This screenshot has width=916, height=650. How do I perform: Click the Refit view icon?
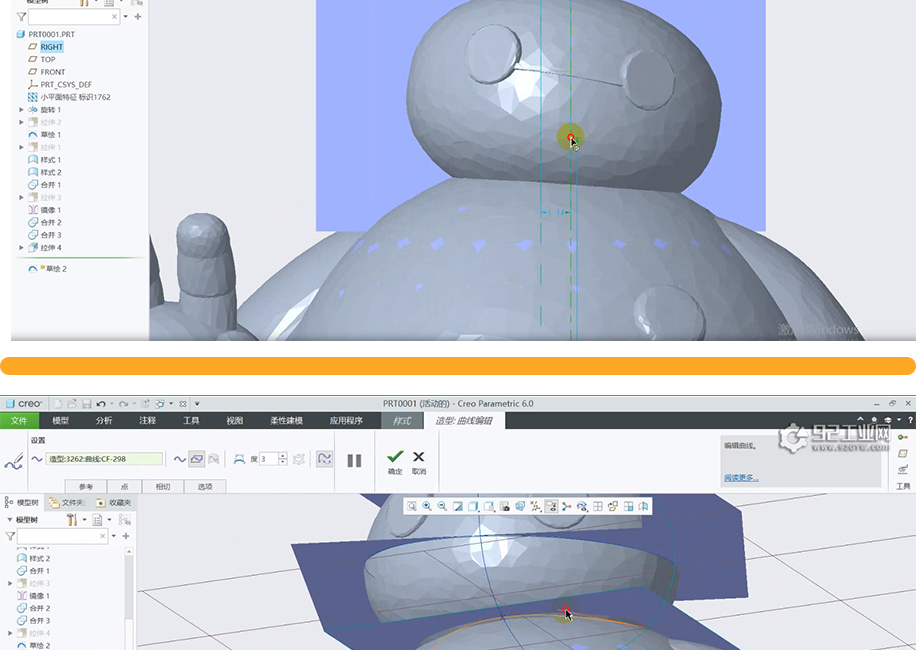click(412, 506)
